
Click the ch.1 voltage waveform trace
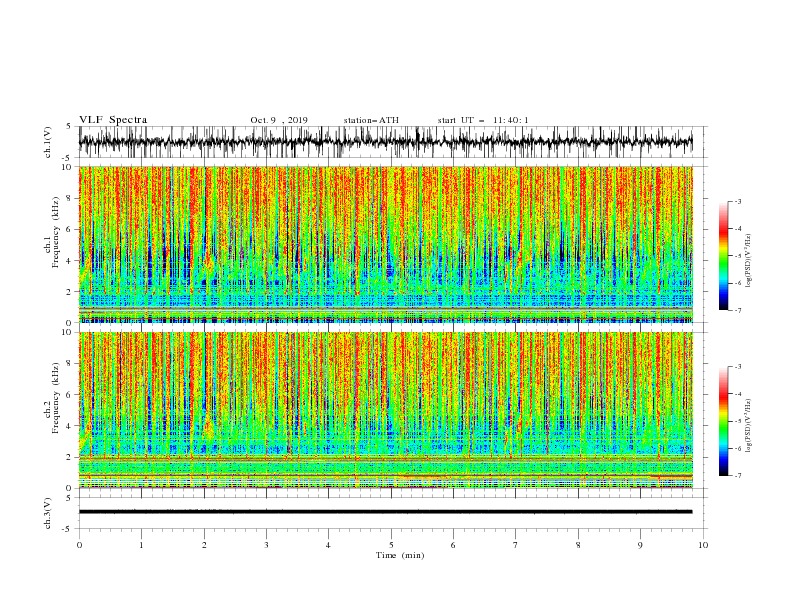[385, 142]
